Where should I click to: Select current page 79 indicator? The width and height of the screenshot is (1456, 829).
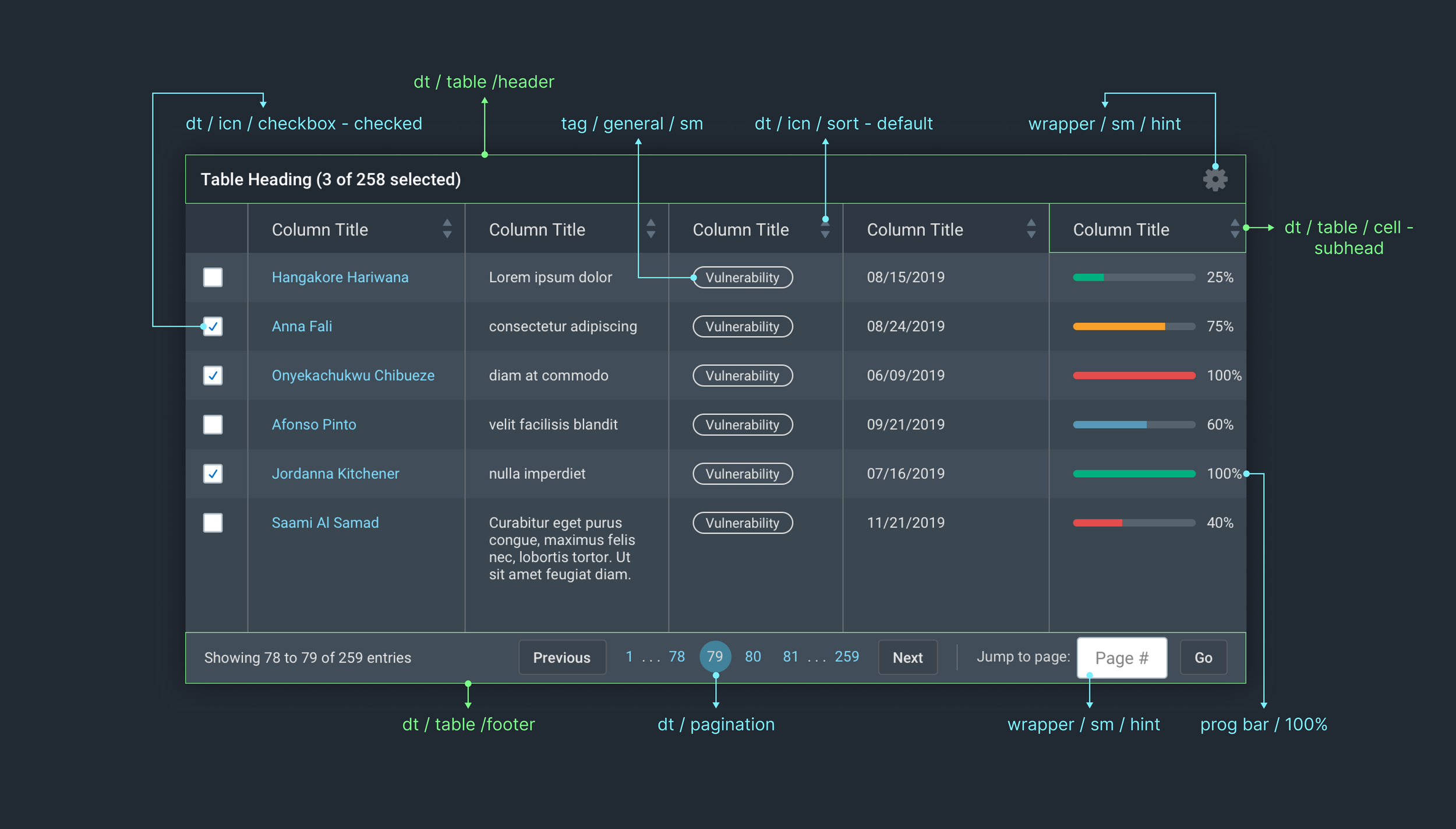[x=715, y=657]
